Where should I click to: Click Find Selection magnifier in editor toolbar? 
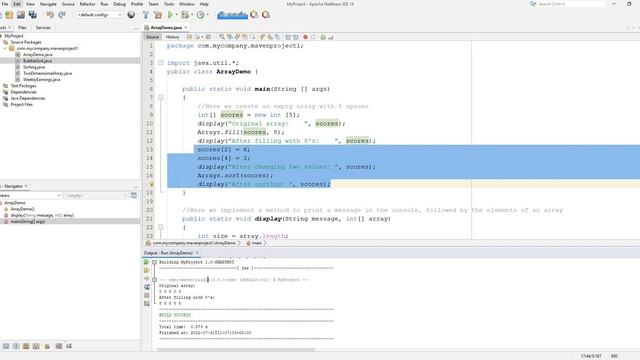[x=222, y=37]
